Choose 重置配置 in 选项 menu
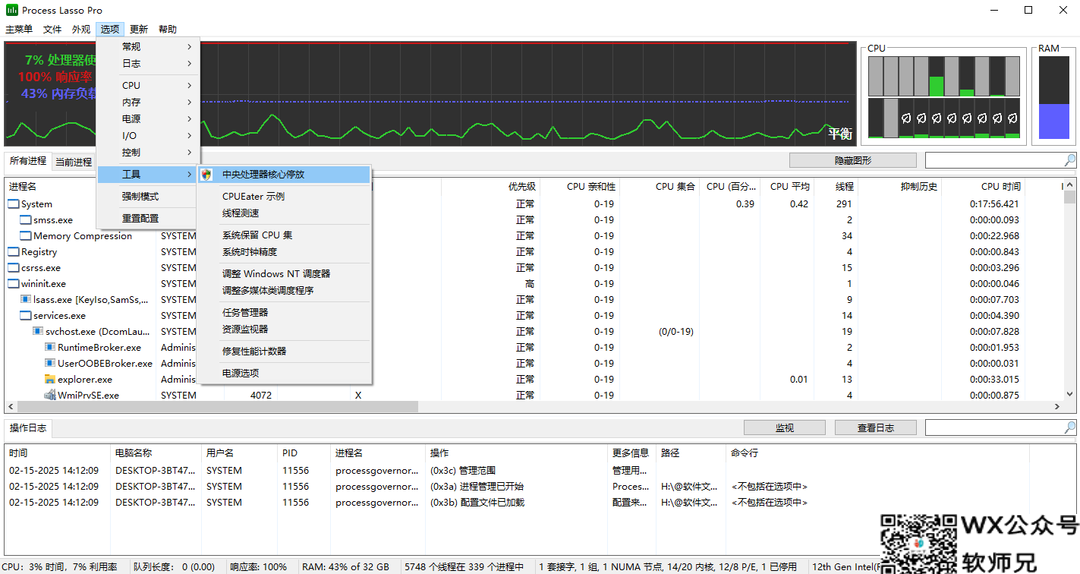The width and height of the screenshot is (1080, 574). click(149, 218)
